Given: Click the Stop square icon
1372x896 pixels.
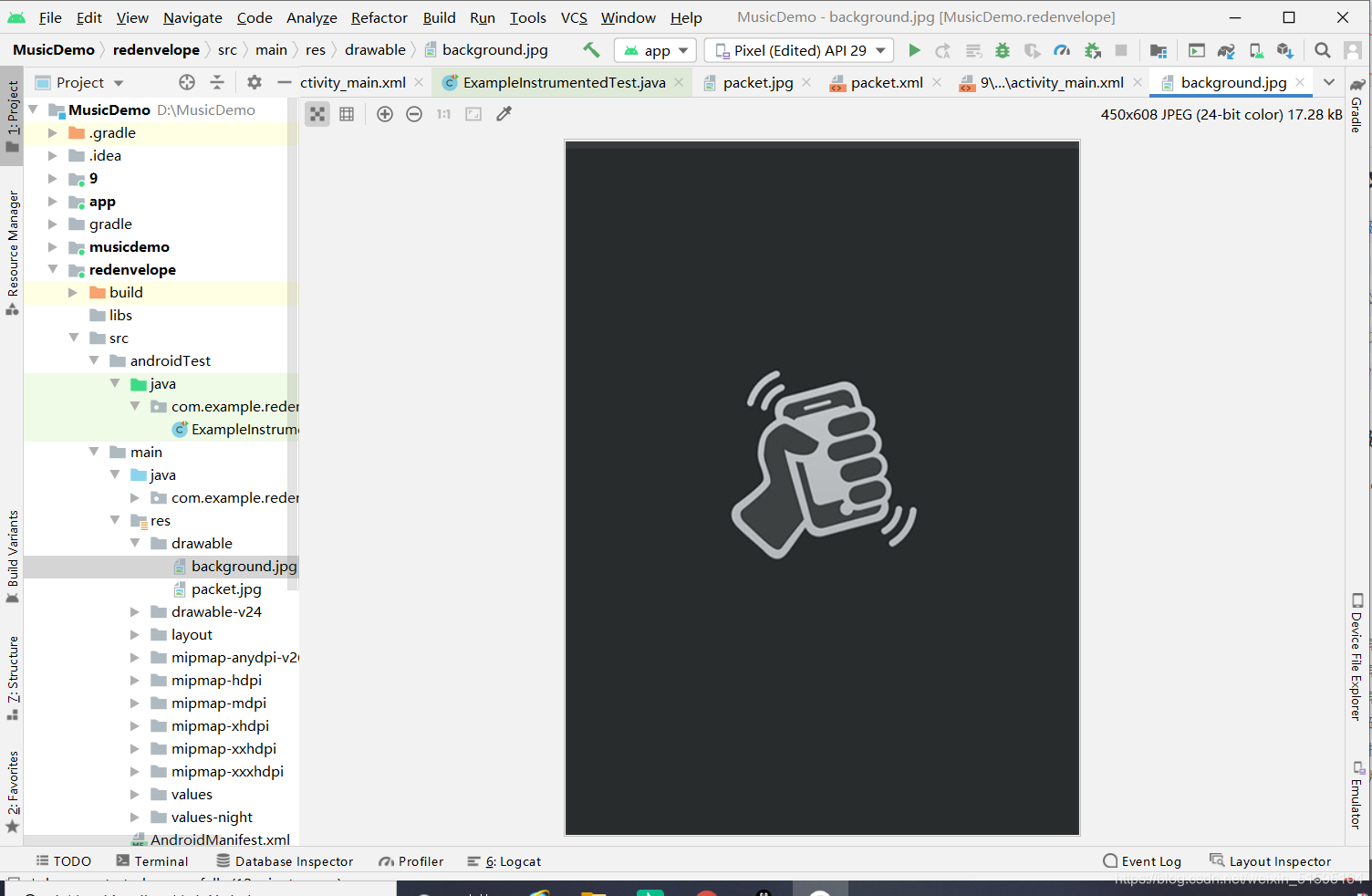Looking at the screenshot, I should [x=1121, y=50].
